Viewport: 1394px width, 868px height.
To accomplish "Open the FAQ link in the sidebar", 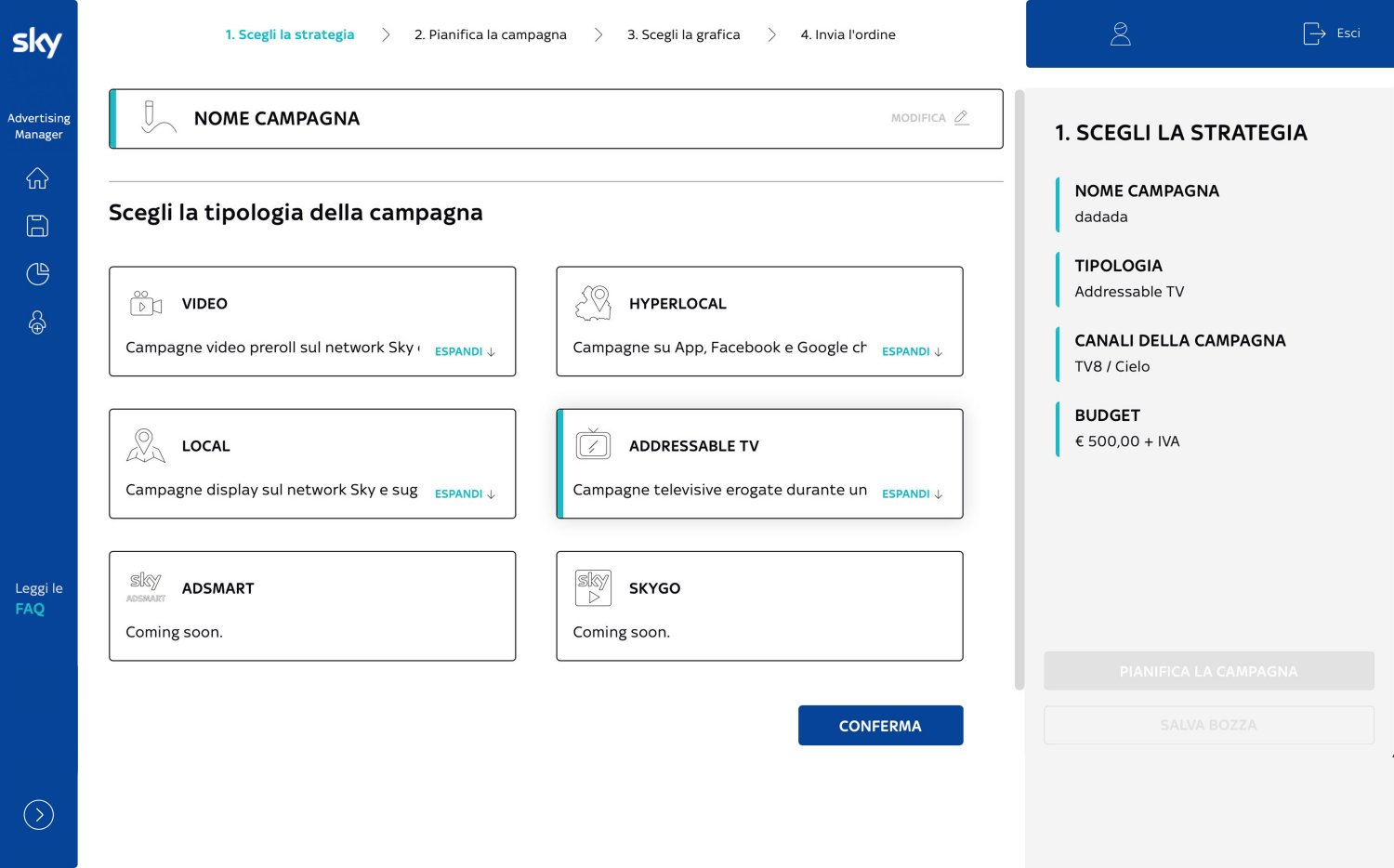I will (x=29, y=609).
